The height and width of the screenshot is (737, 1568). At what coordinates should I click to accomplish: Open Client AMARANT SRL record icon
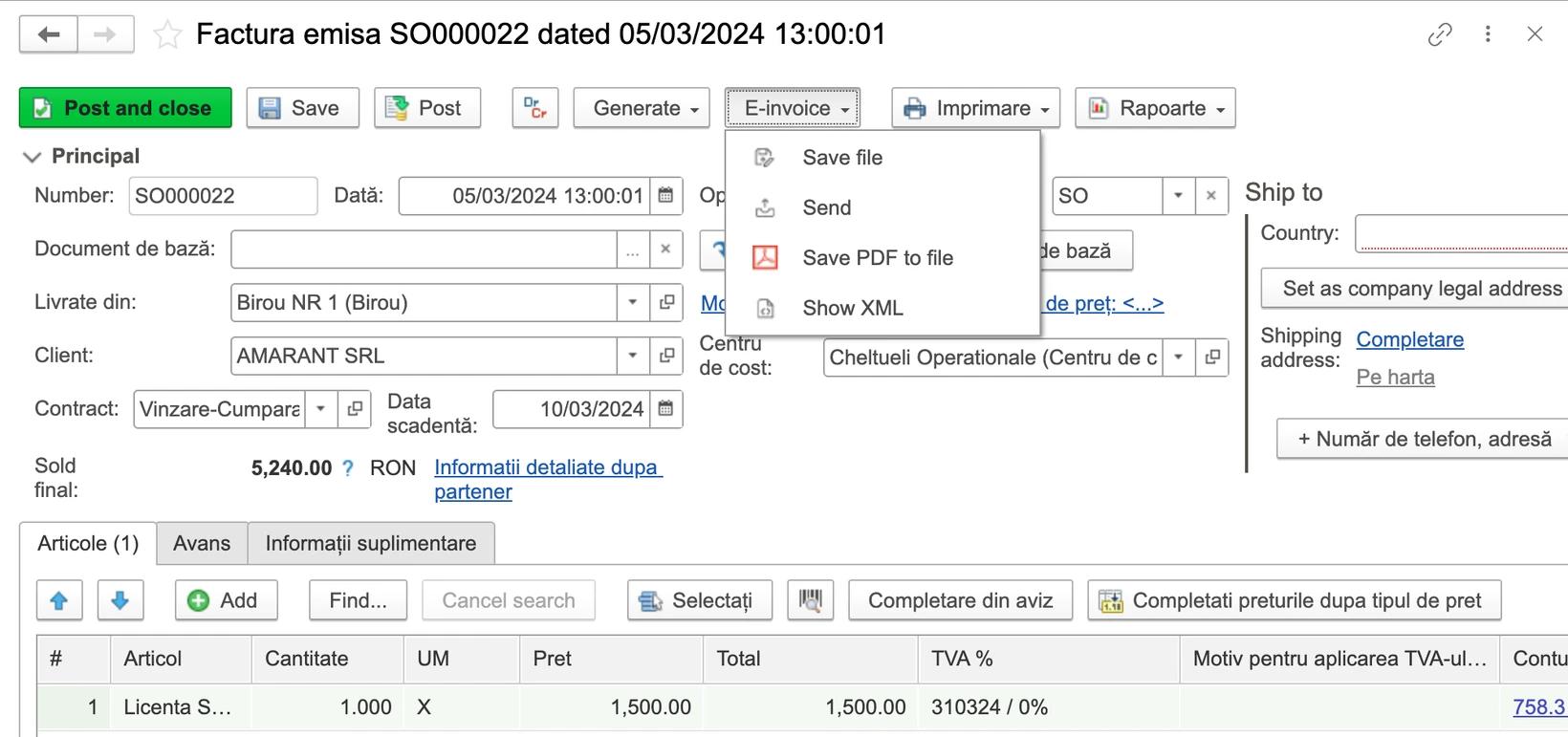[666, 356]
